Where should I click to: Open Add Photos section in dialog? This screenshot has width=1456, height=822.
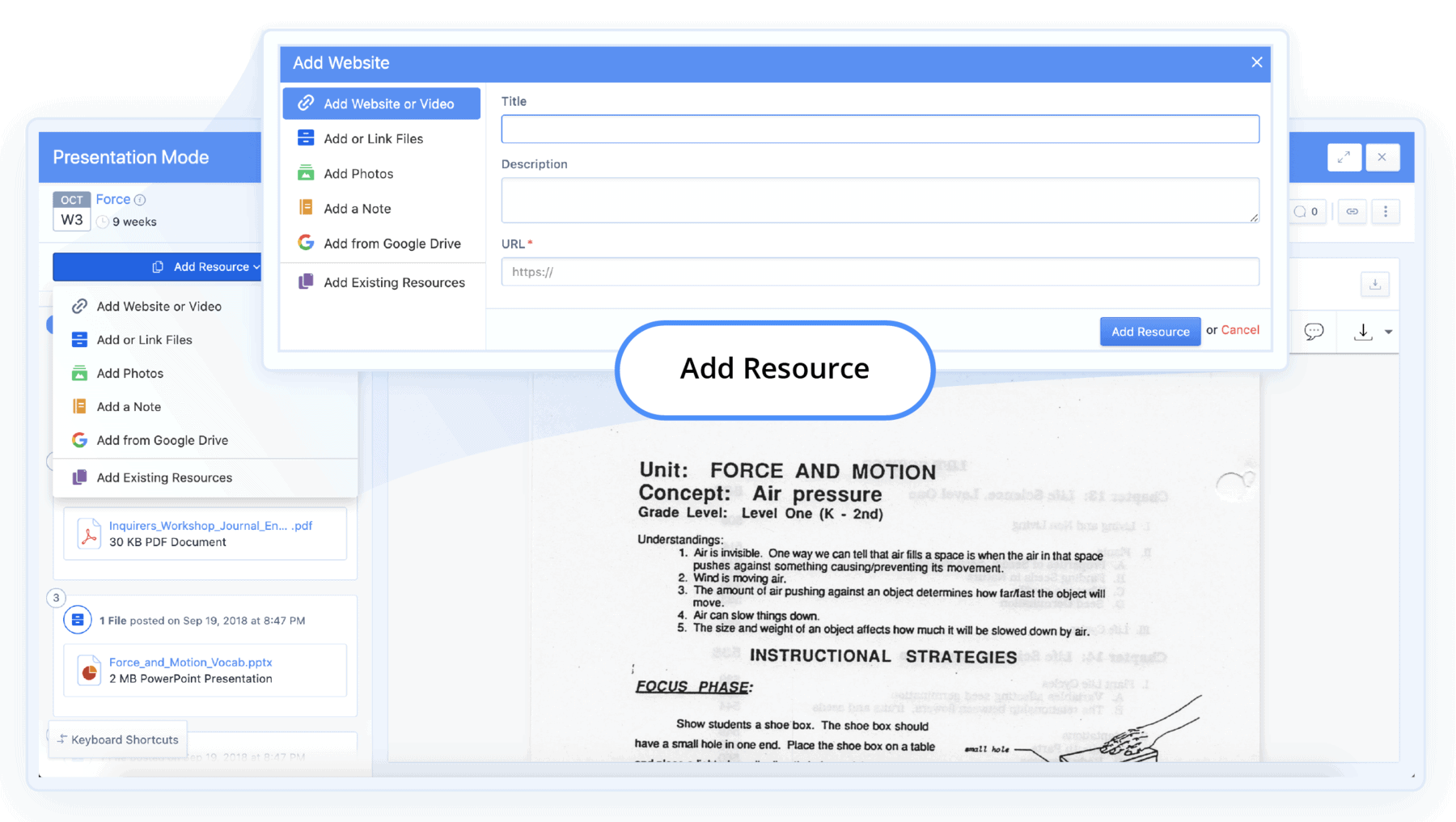tap(381, 173)
